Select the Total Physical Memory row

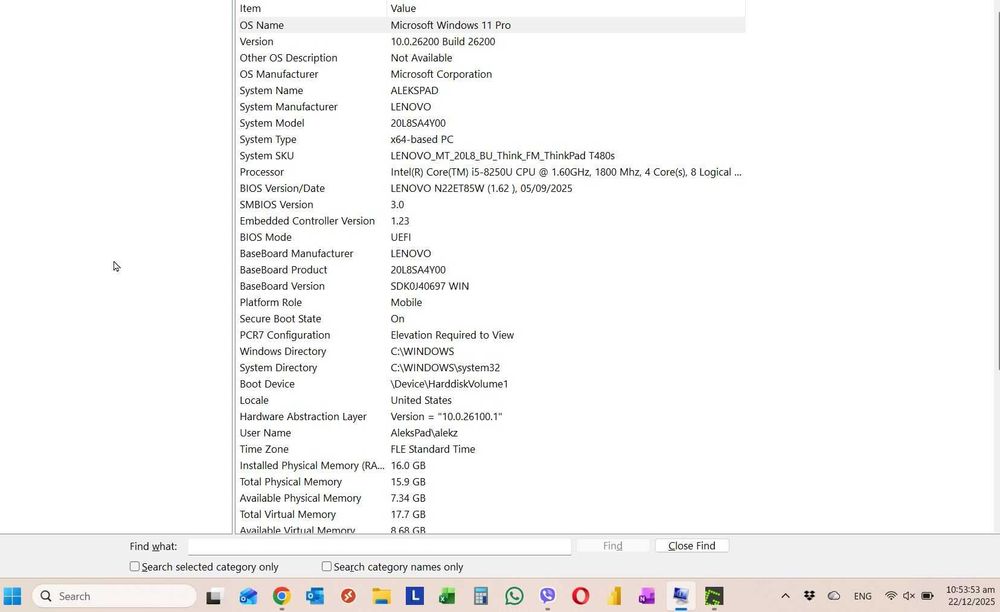pyautogui.click(x=490, y=482)
